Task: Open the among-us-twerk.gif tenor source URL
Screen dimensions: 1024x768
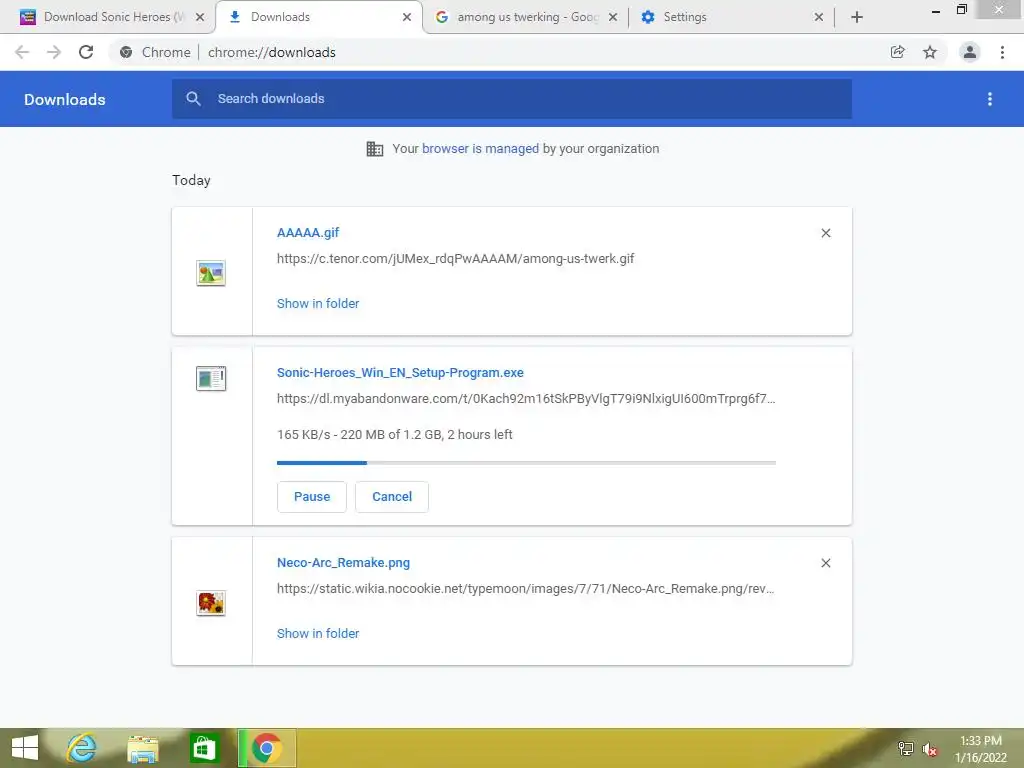Action: [x=455, y=259]
